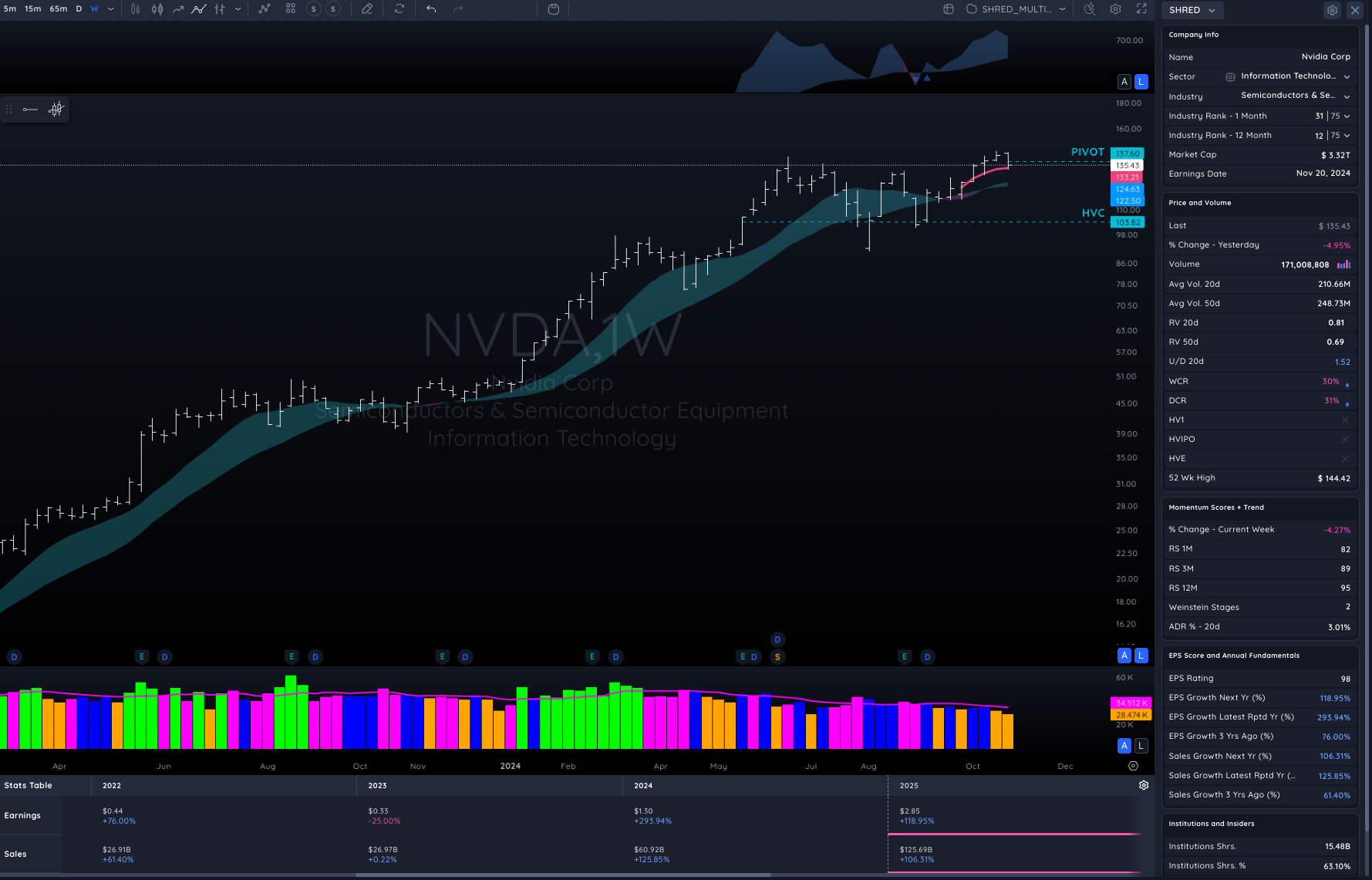
Task: Enter fullscreen mode using the expand icon
Action: tap(1141, 9)
